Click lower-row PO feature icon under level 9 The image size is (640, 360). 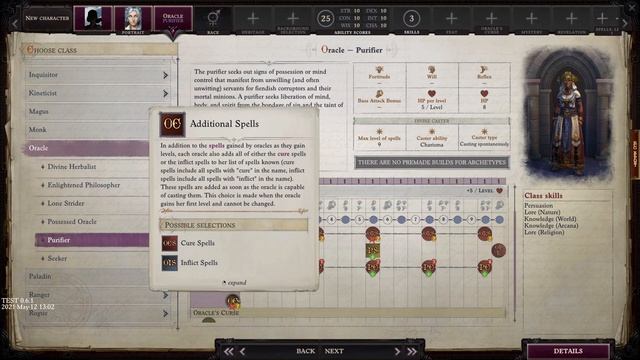pyautogui.click(x=484, y=267)
